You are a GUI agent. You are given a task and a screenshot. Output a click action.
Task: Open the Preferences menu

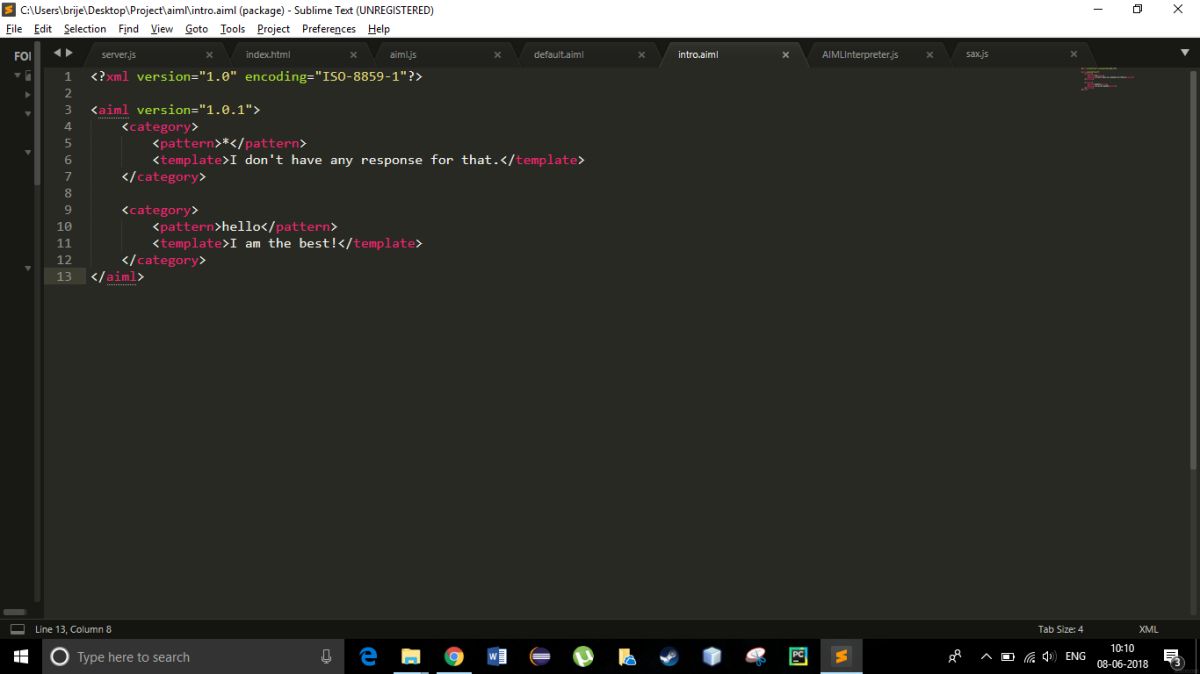pos(329,29)
